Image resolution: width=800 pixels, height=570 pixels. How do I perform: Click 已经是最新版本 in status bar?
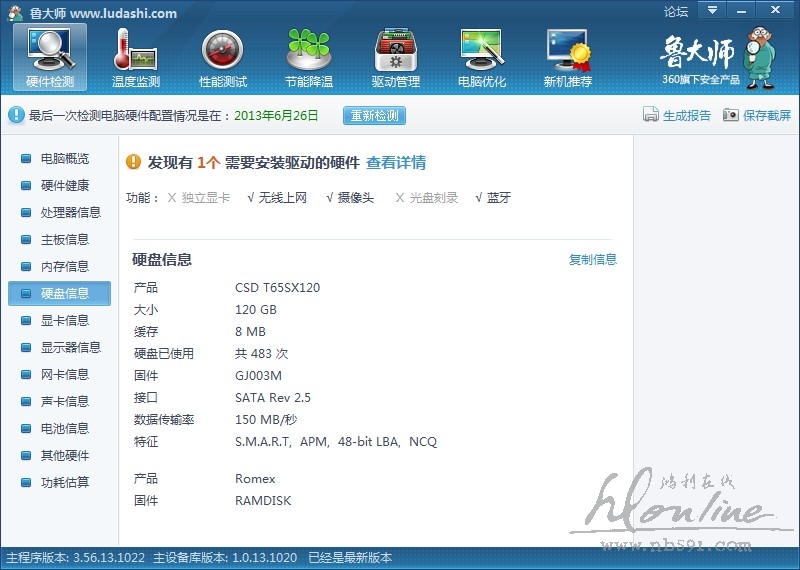[350, 558]
